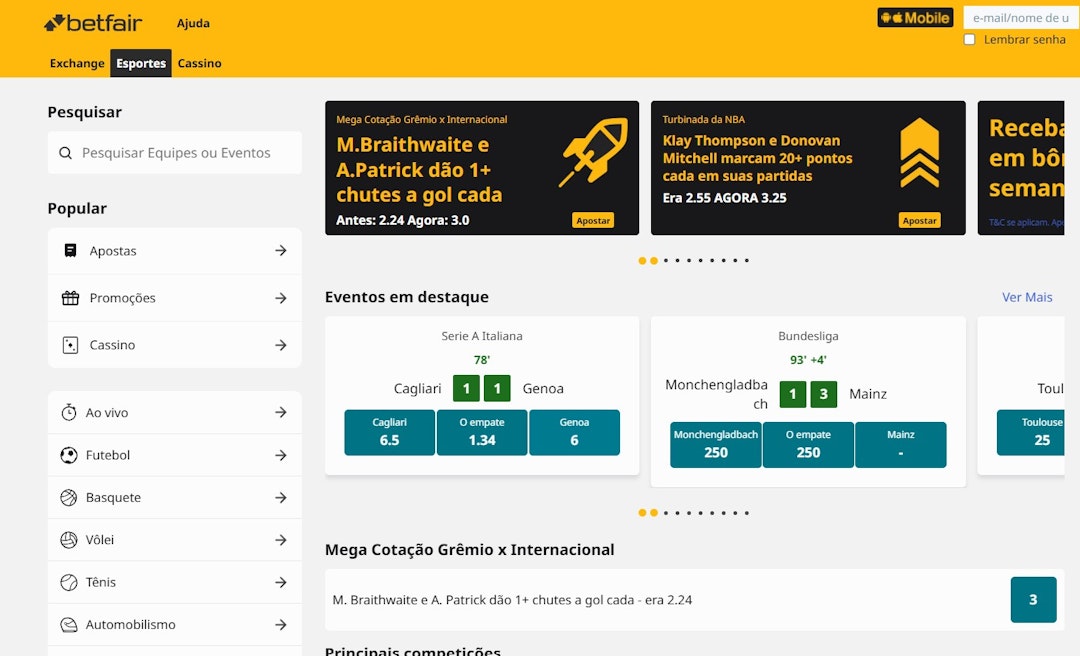The width and height of the screenshot is (1080, 656).
Task: Bet on Genoa at 6
Action: pyautogui.click(x=574, y=433)
